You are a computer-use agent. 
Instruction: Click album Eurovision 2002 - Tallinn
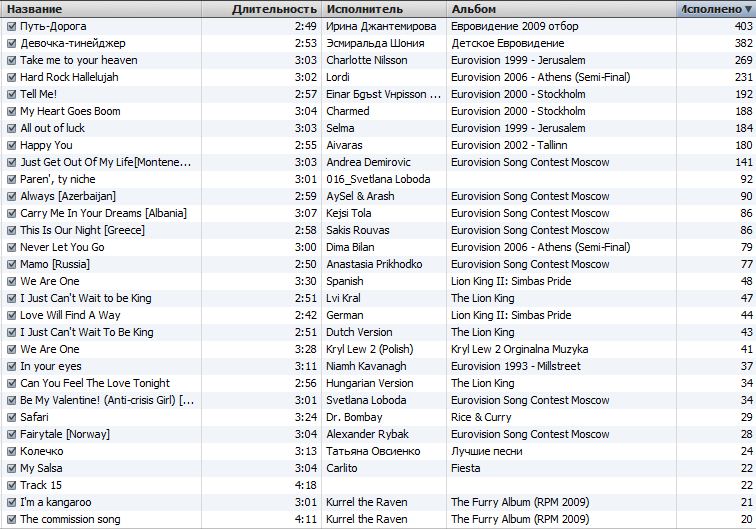(x=509, y=145)
